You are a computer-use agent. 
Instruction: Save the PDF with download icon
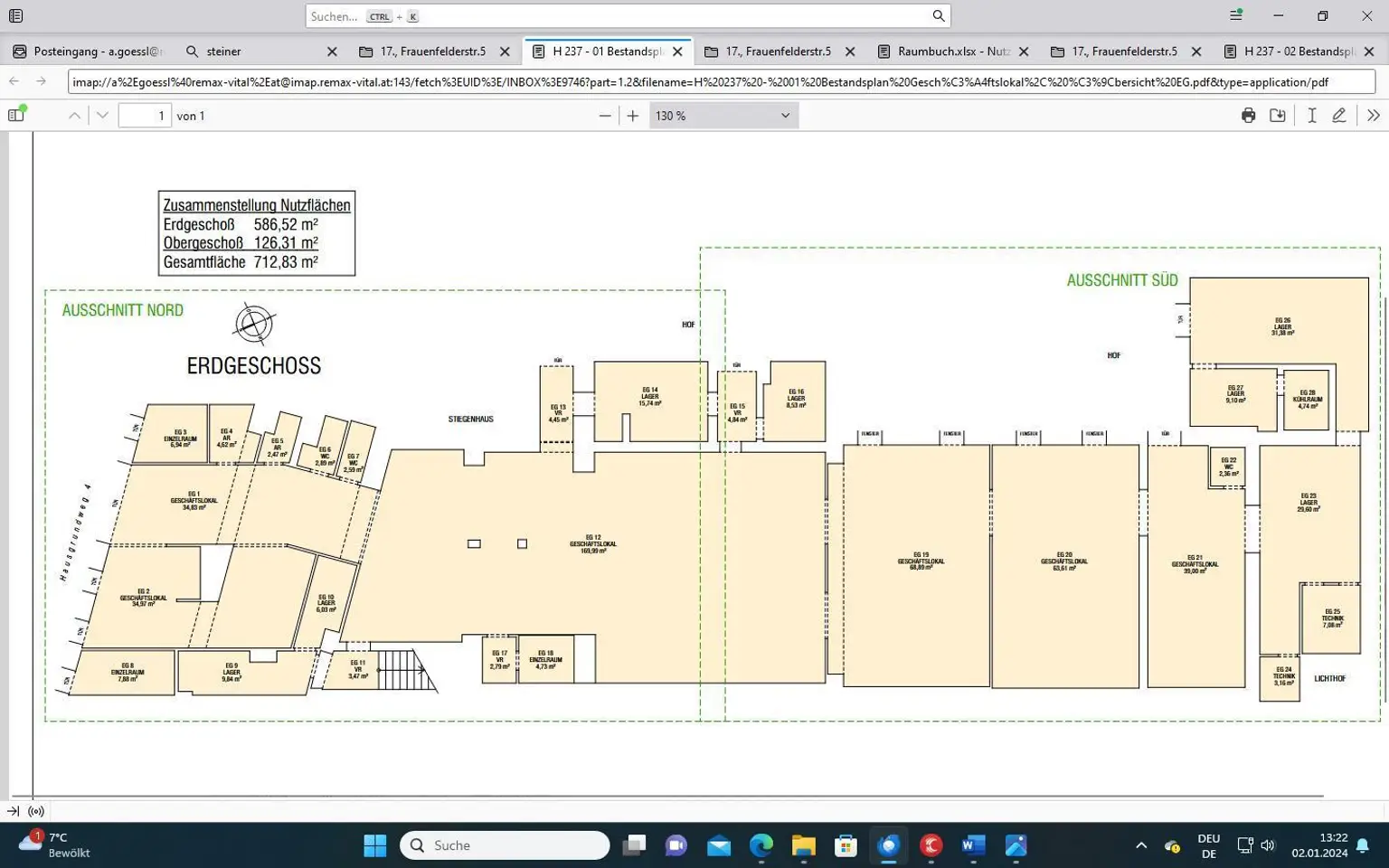coord(1277,115)
